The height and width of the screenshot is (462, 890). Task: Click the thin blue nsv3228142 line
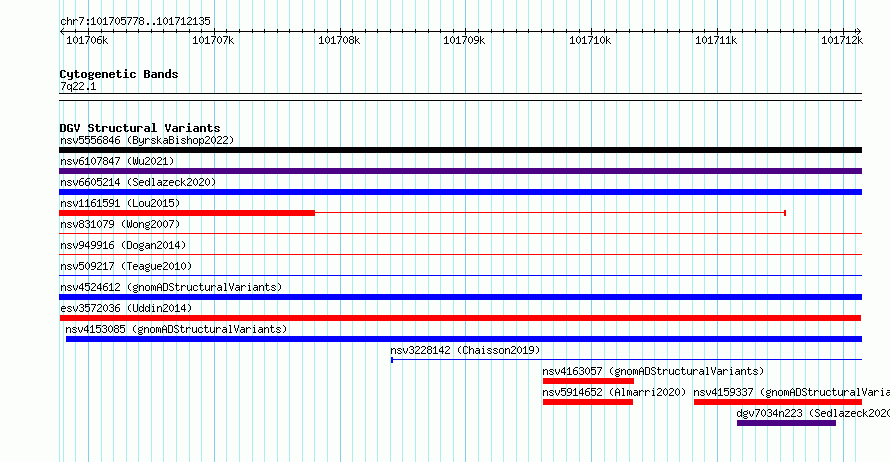point(627,360)
